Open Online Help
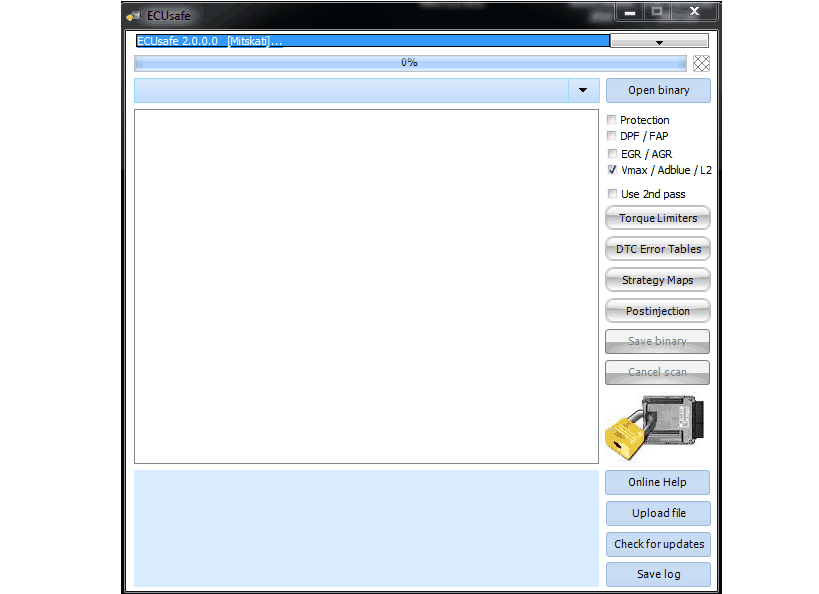The height and width of the screenshot is (594, 819). (x=657, y=482)
